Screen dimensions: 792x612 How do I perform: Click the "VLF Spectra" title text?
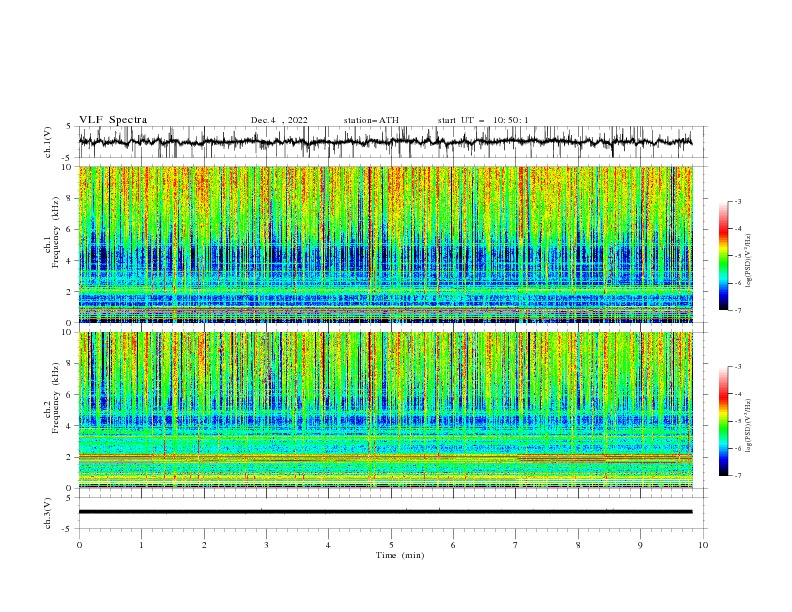coord(113,120)
